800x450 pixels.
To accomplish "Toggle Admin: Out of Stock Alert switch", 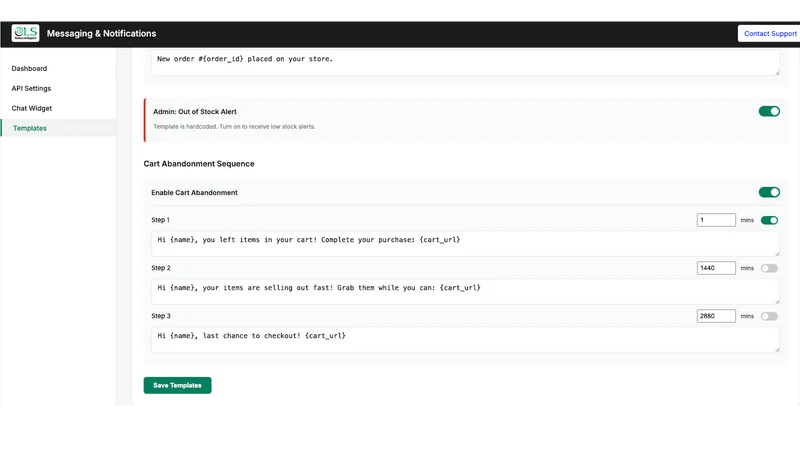I will [769, 111].
